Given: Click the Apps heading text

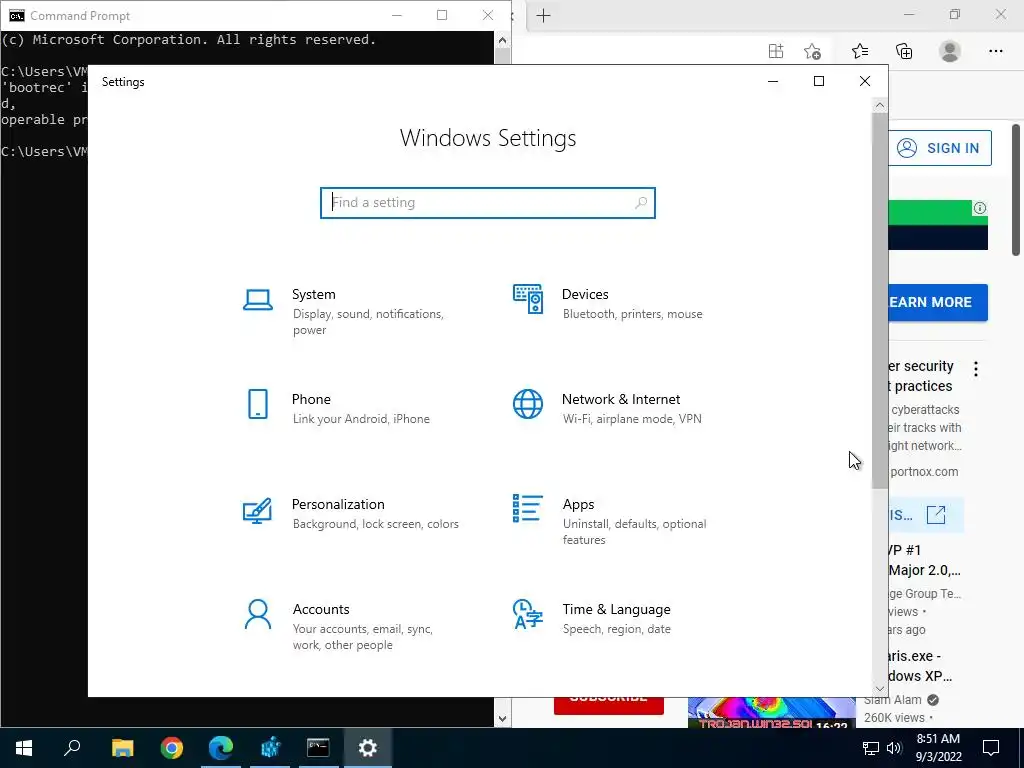Looking at the screenshot, I should 579,505.
